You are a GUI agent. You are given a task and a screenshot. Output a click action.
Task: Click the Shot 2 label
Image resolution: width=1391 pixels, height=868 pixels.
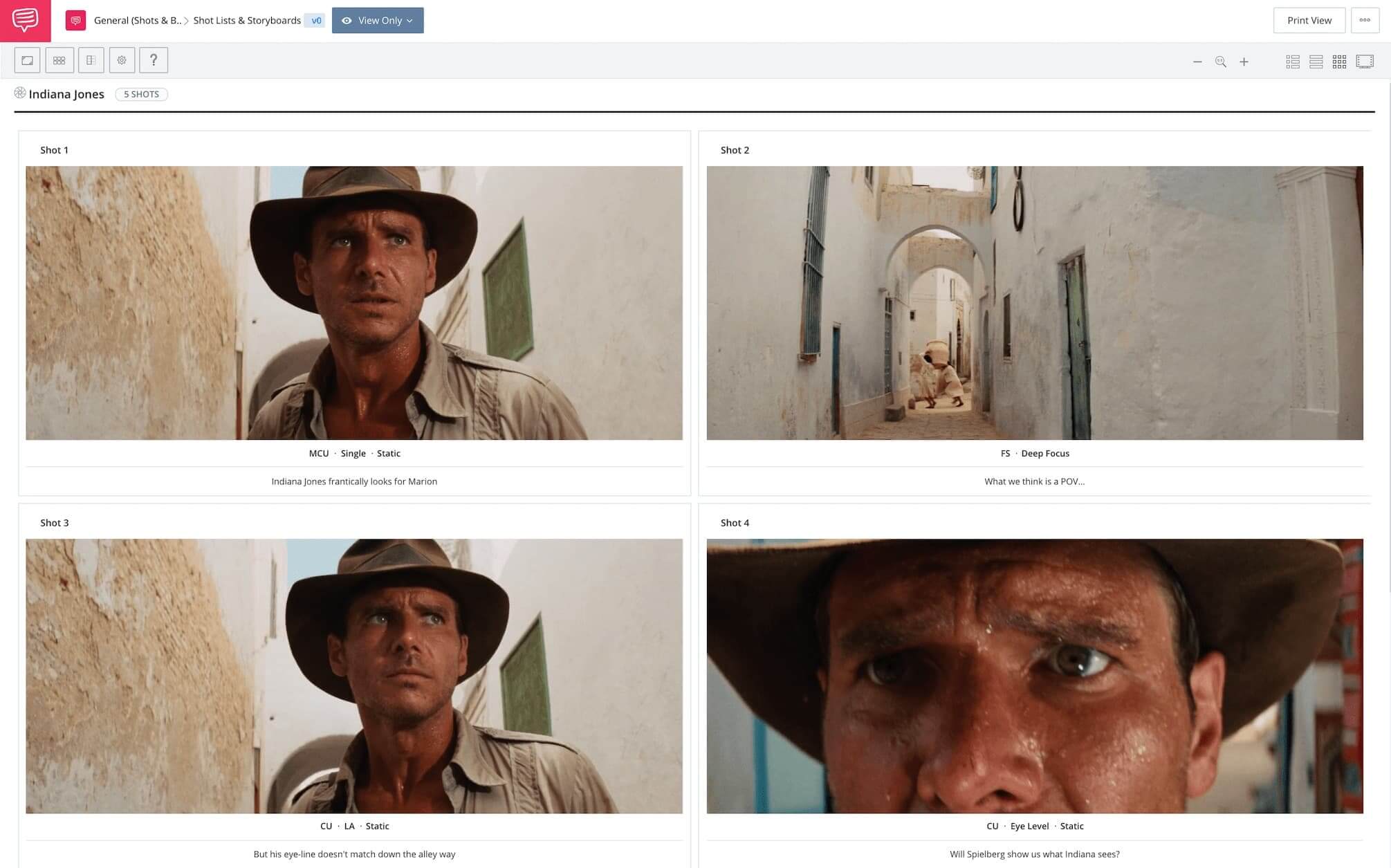(735, 150)
